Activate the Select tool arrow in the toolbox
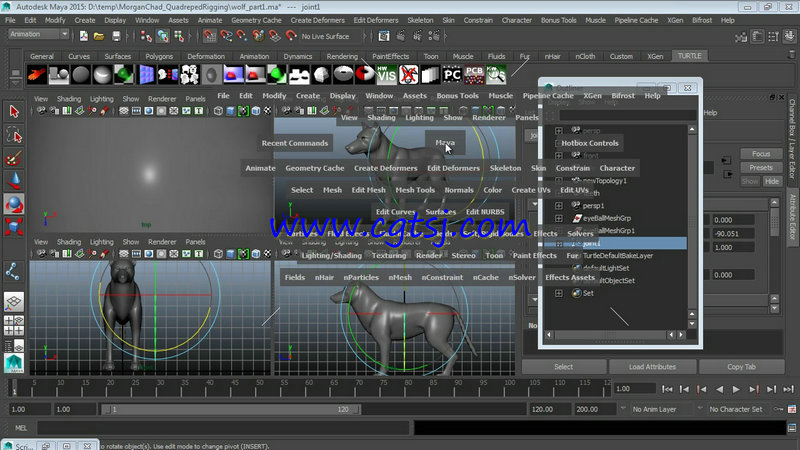The image size is (800, 450). click(x=14, y=112)
